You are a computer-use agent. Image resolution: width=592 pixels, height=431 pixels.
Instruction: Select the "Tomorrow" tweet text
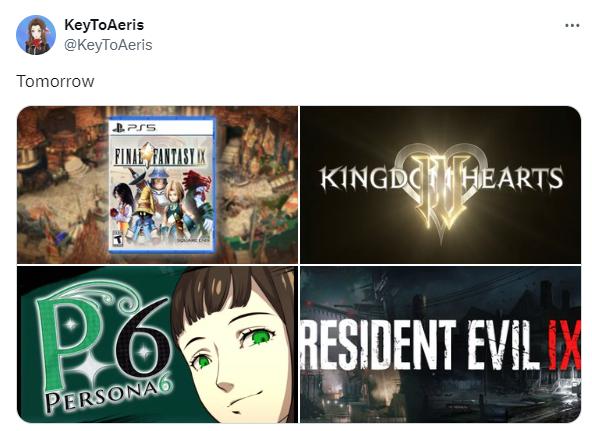55,81
